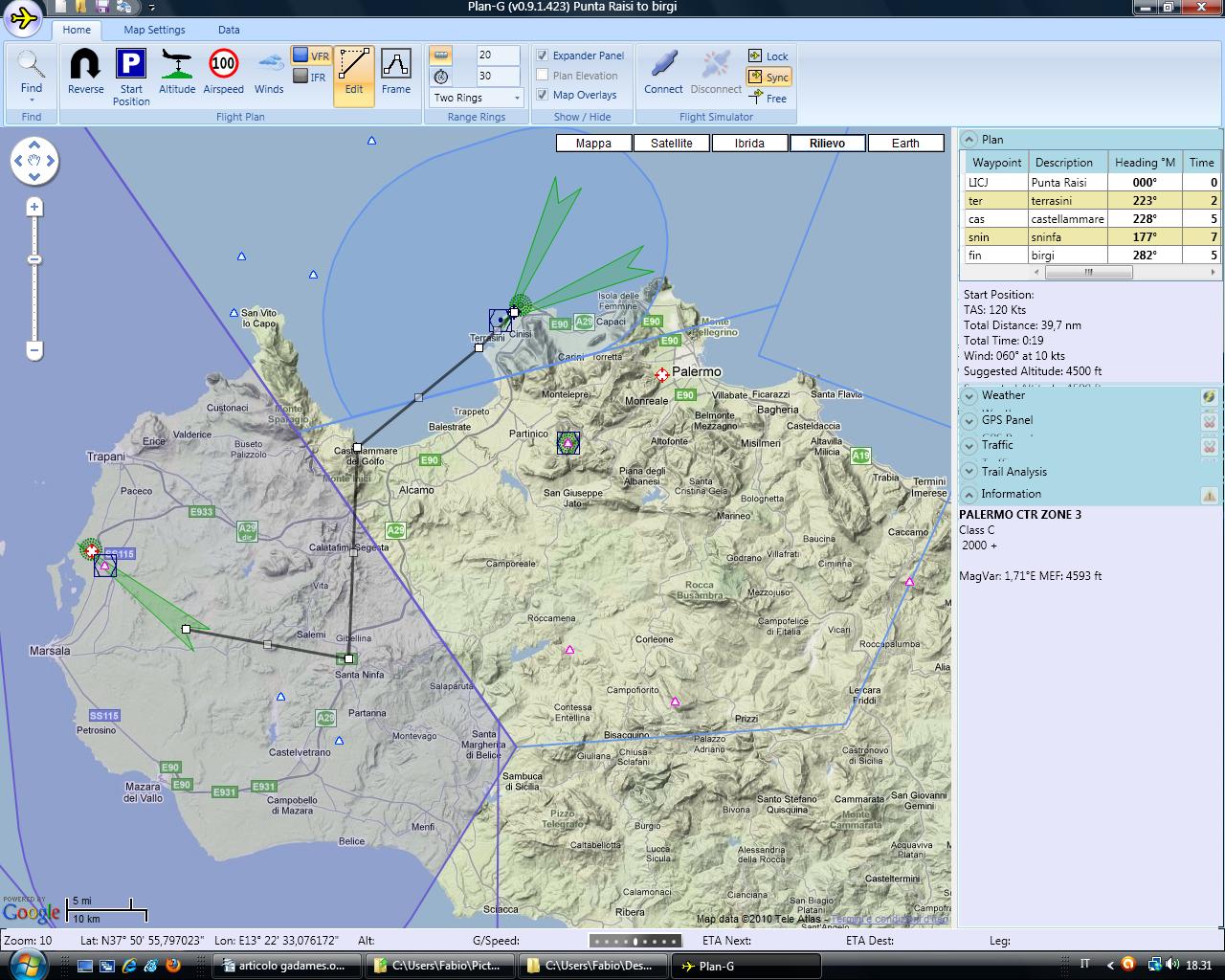1225x980 pixels.
Task: Select the Winds tool in the ribbon
Action: pyautogui.click(x=269, y=70)
